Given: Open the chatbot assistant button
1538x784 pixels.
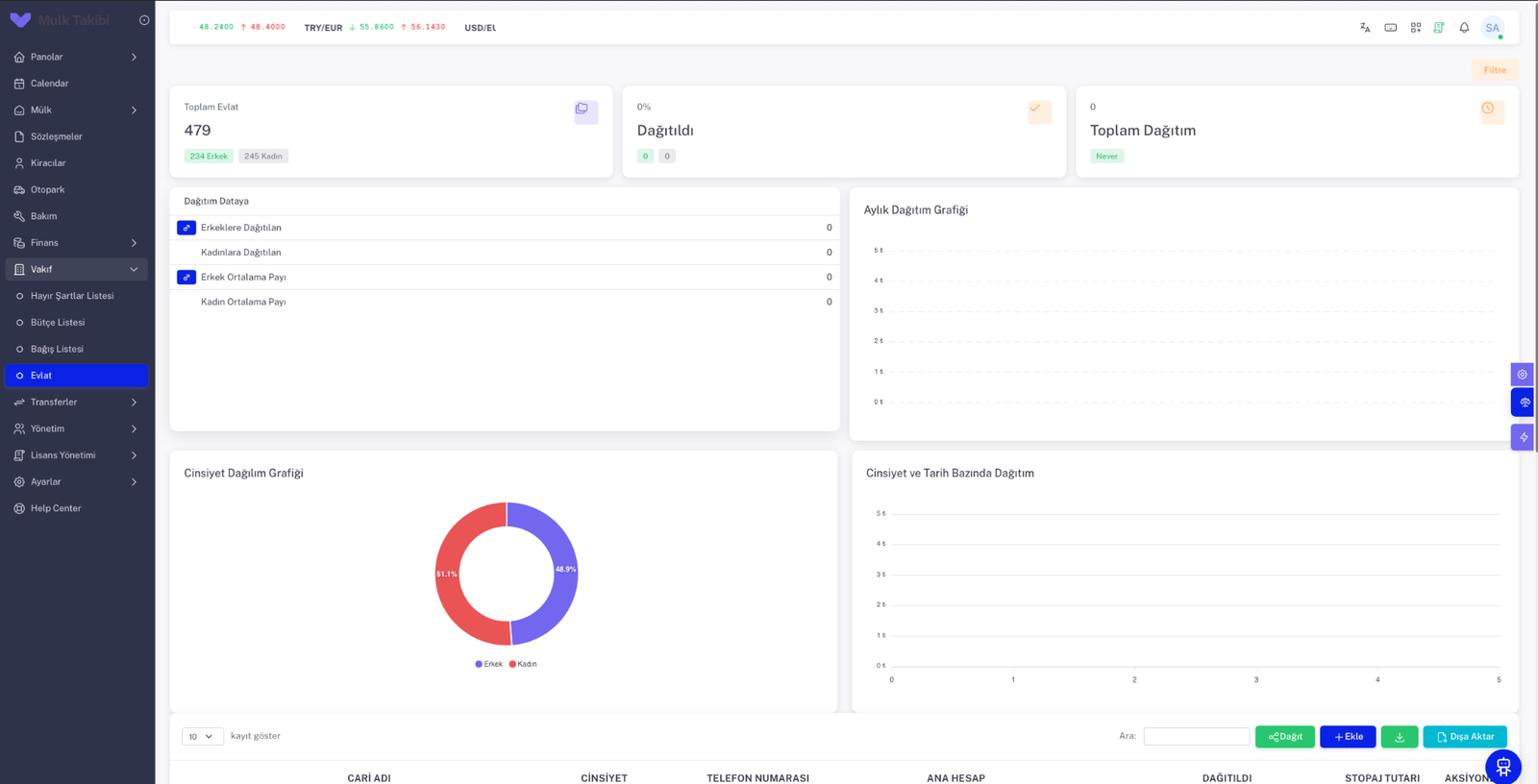Looking at the screenshot, I should click(x=1503, y=767).
